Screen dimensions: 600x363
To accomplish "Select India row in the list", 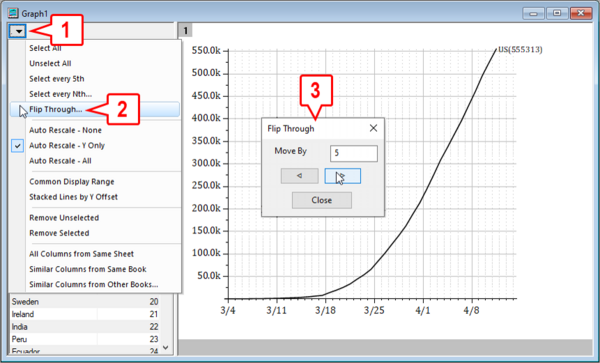I will (x=85, y=327).
